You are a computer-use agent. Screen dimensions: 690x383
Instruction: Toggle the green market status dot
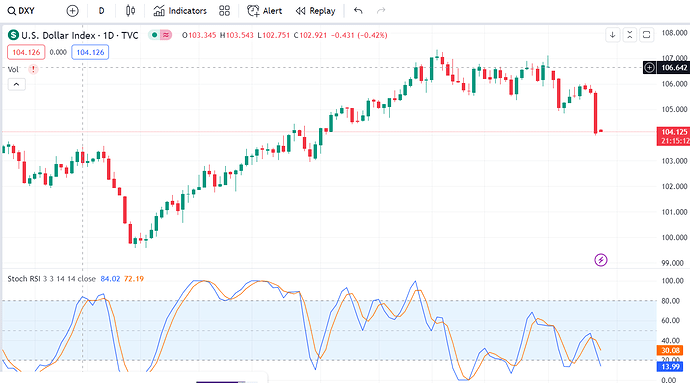tap(154, 35)
